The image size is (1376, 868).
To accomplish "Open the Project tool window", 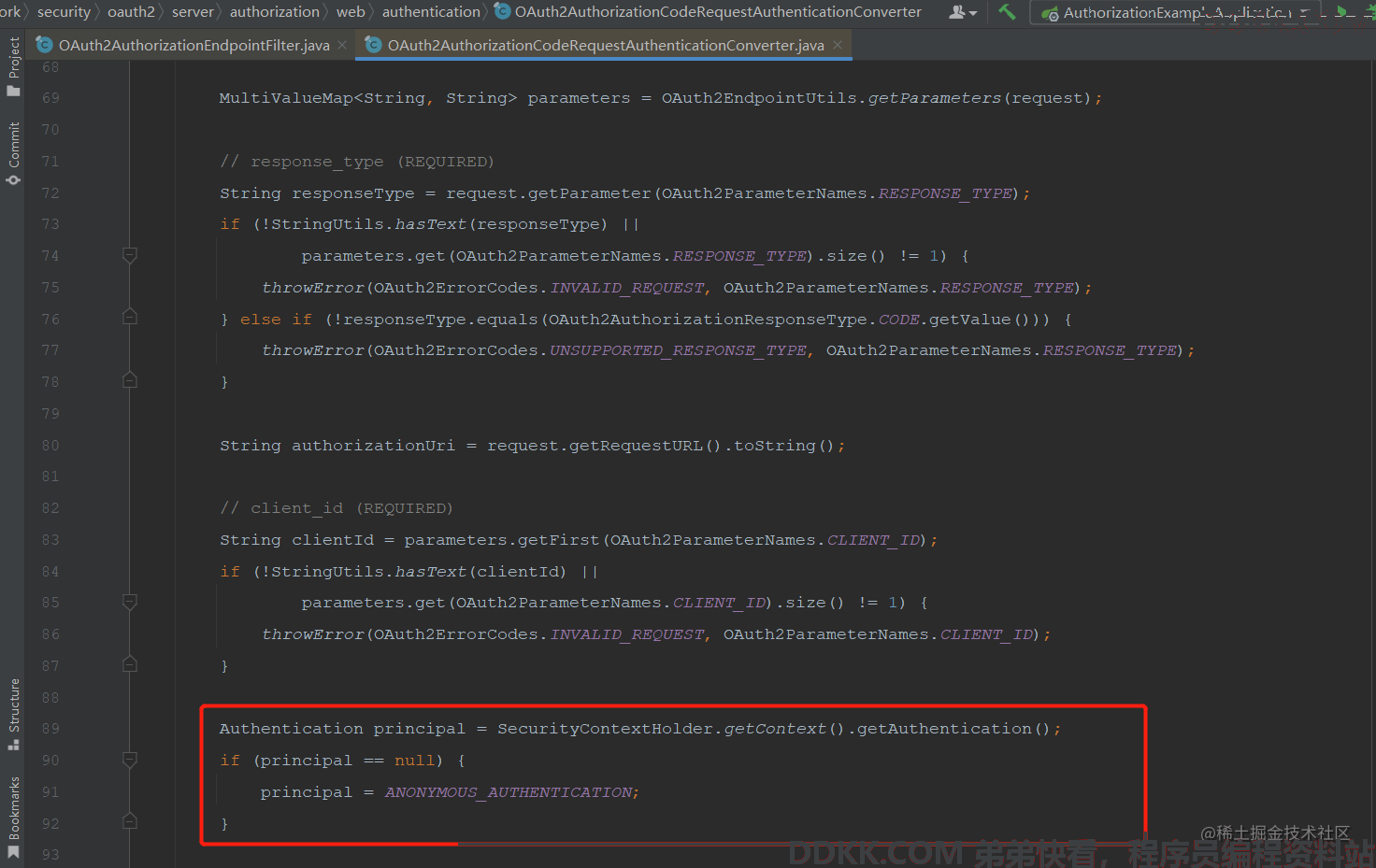I will click(13, 66).
